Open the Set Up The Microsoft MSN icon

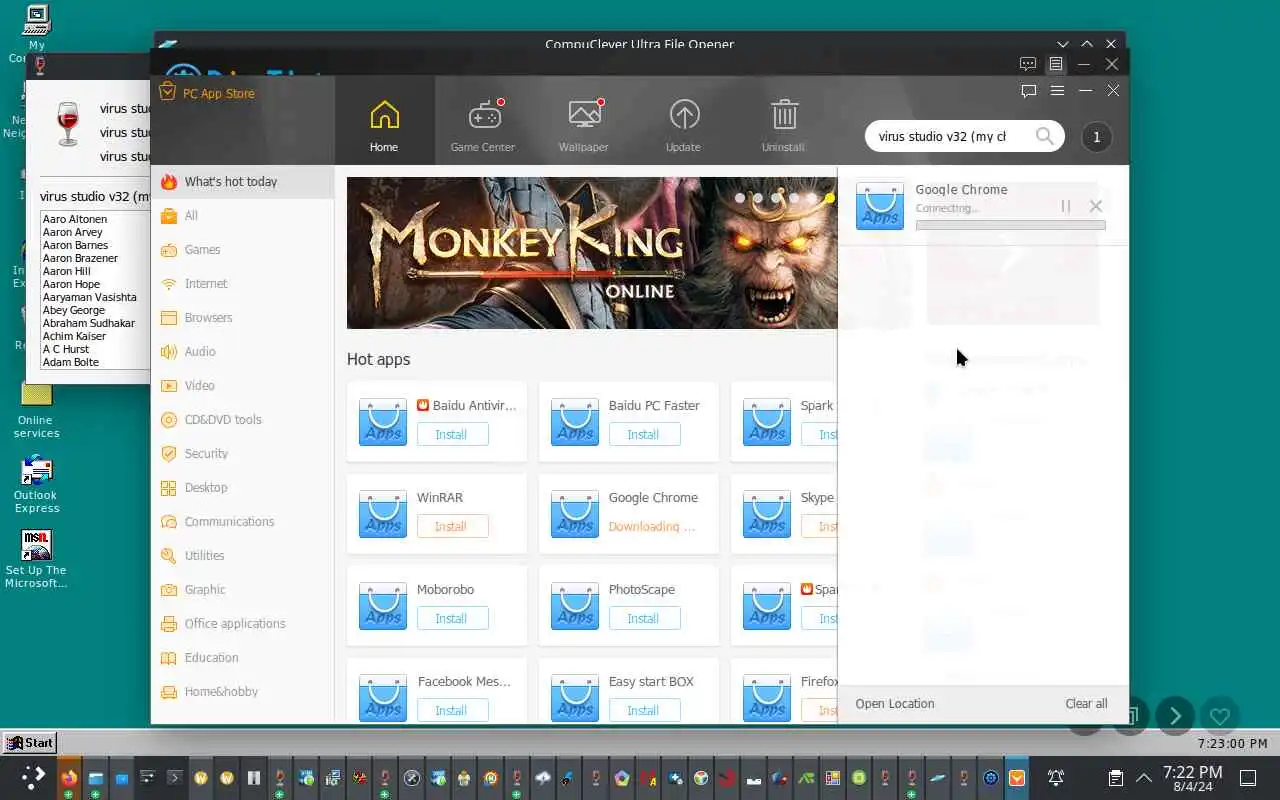click(x=36, y=559)
